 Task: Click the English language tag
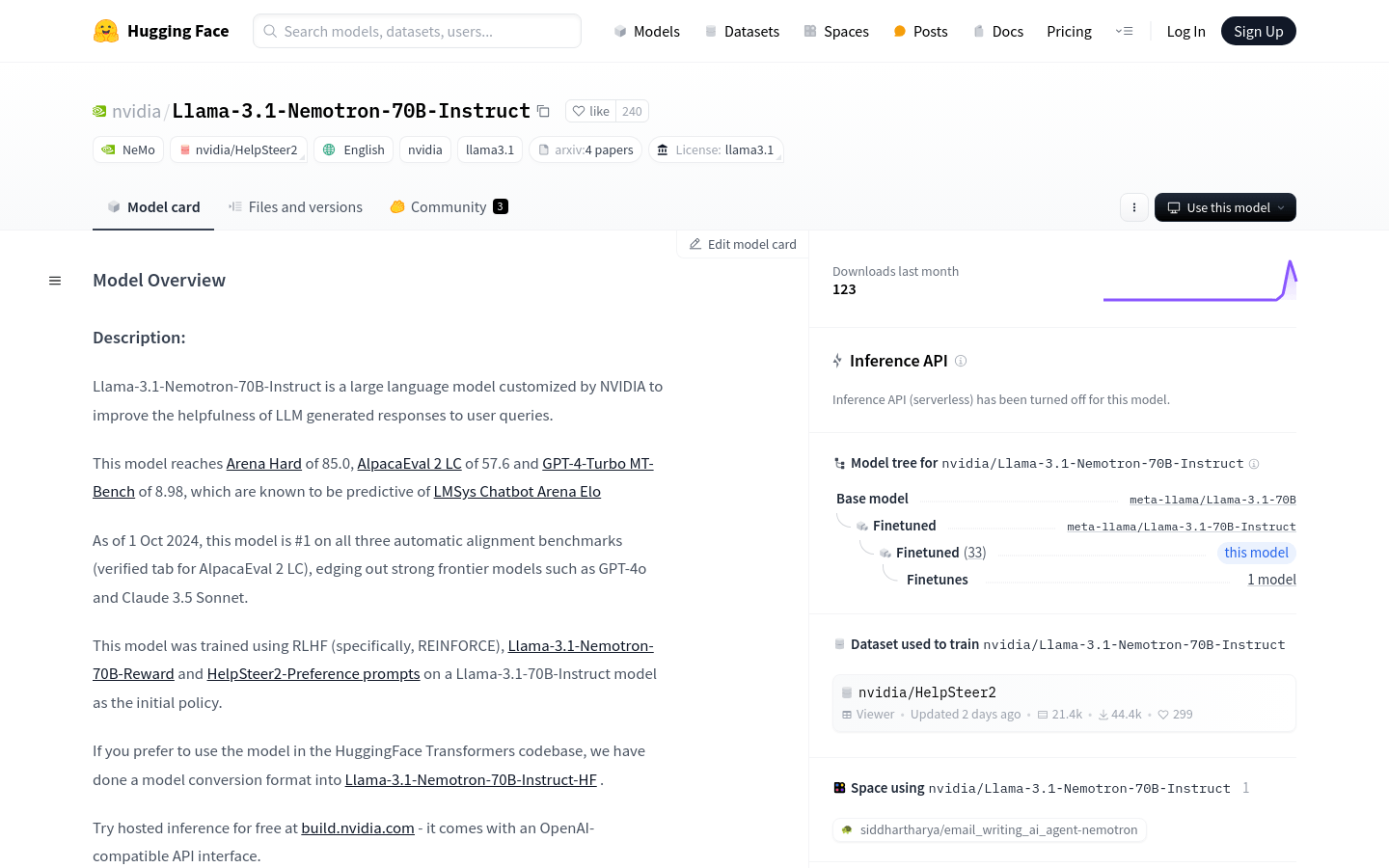click(x=353, y=149)
